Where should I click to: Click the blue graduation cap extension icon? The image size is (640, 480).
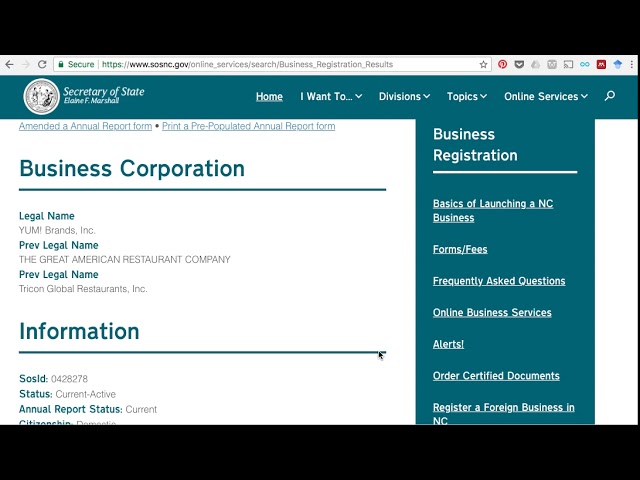click(618, 64)
